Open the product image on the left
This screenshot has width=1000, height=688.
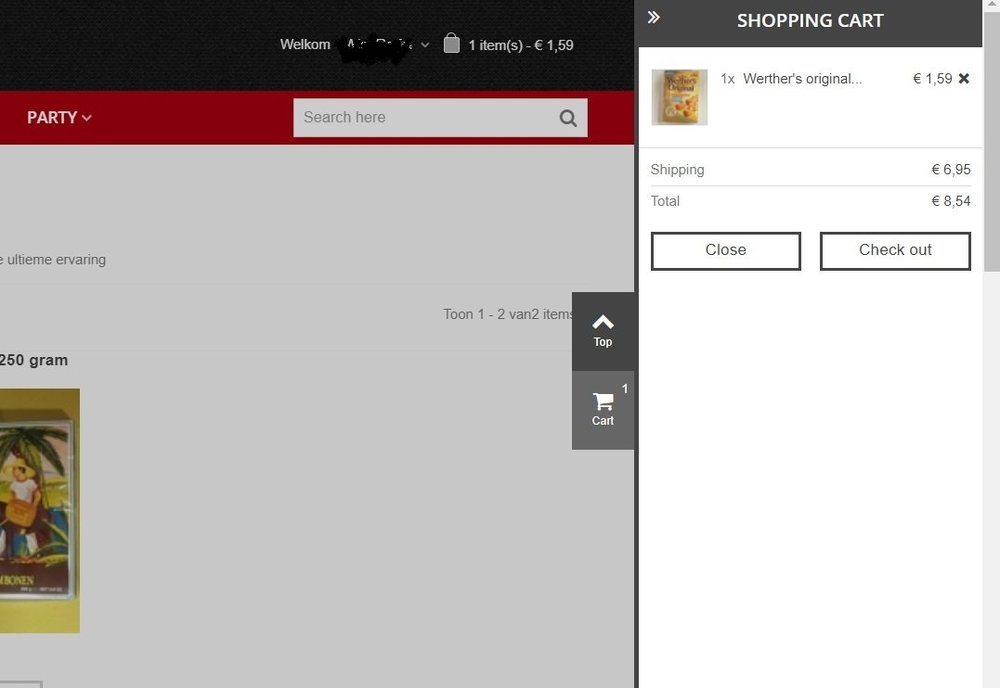pyautogui.click(x=38, y=510)
